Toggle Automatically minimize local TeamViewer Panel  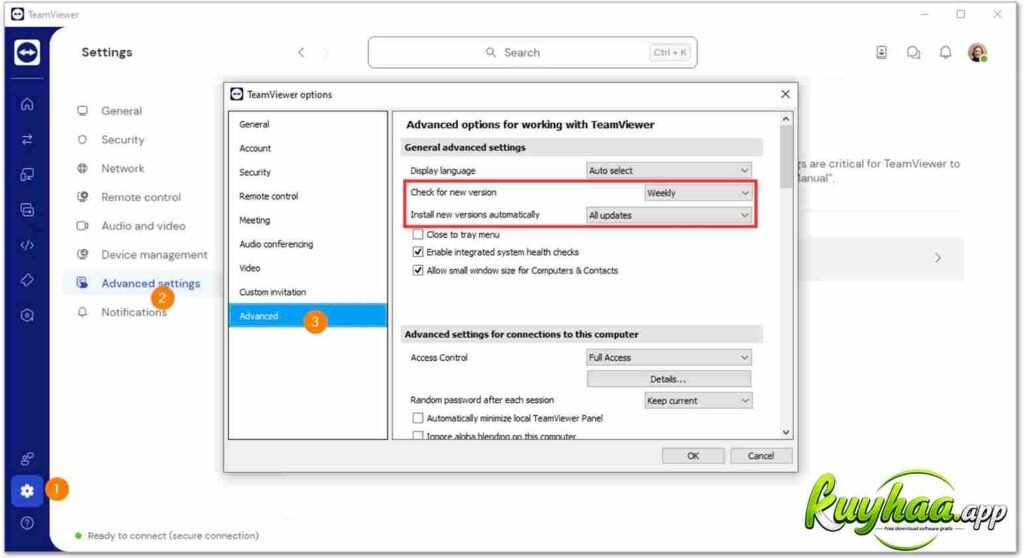(x=418, y=418)
